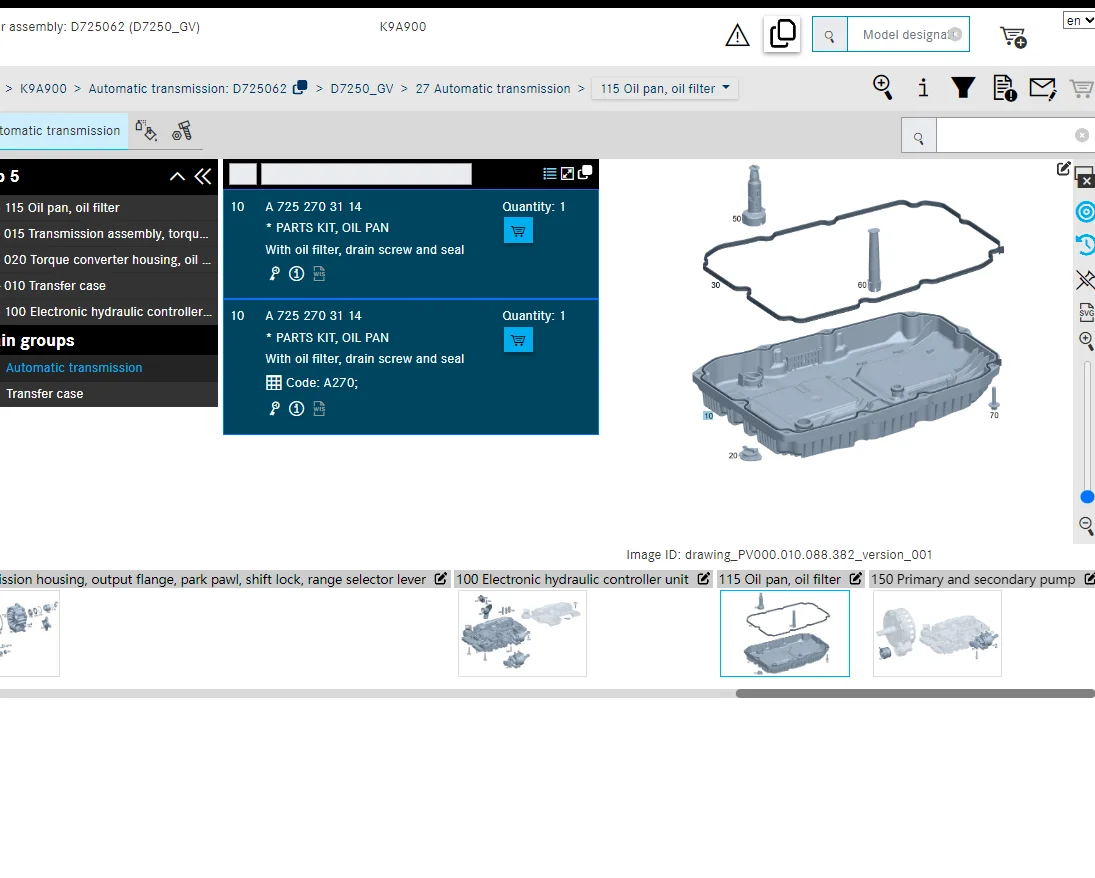Open '015 Transmission assembly' sidebar item
The width and height of the screenshot is (1095, 878).
[x=108, y=234]
